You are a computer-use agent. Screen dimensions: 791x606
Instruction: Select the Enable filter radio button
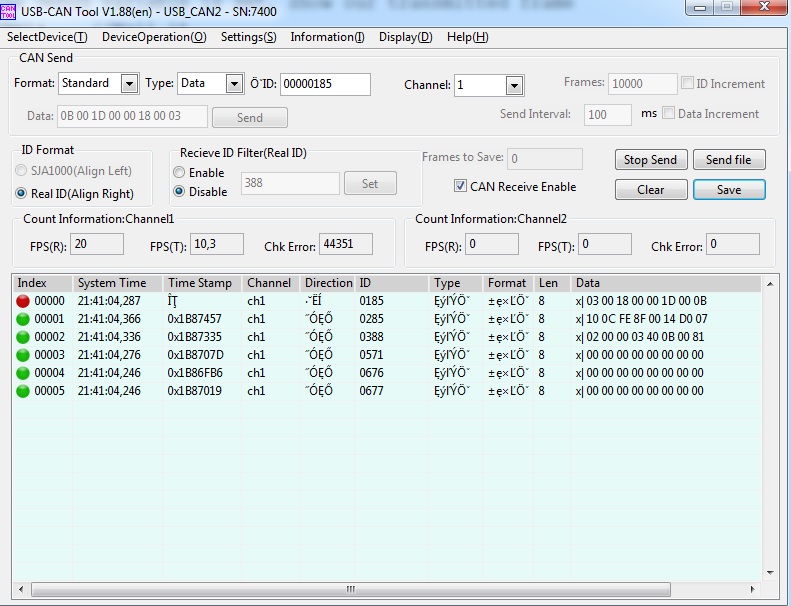point(180,173)
